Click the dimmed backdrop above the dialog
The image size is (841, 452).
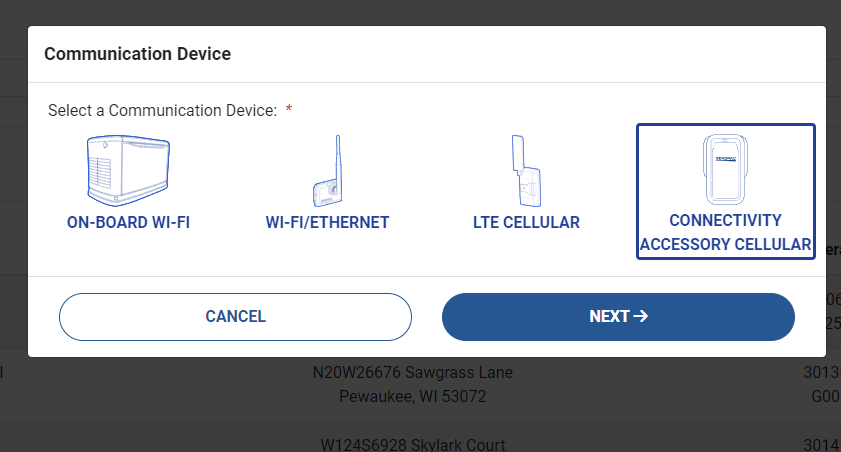(420, 12)
